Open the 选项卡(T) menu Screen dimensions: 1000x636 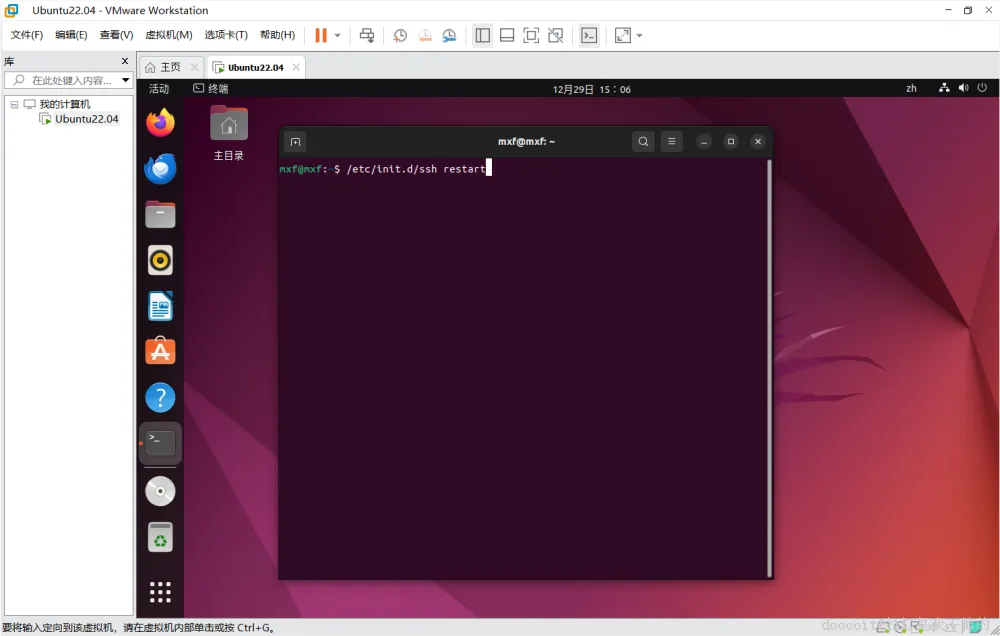click(x=226, y=35)
